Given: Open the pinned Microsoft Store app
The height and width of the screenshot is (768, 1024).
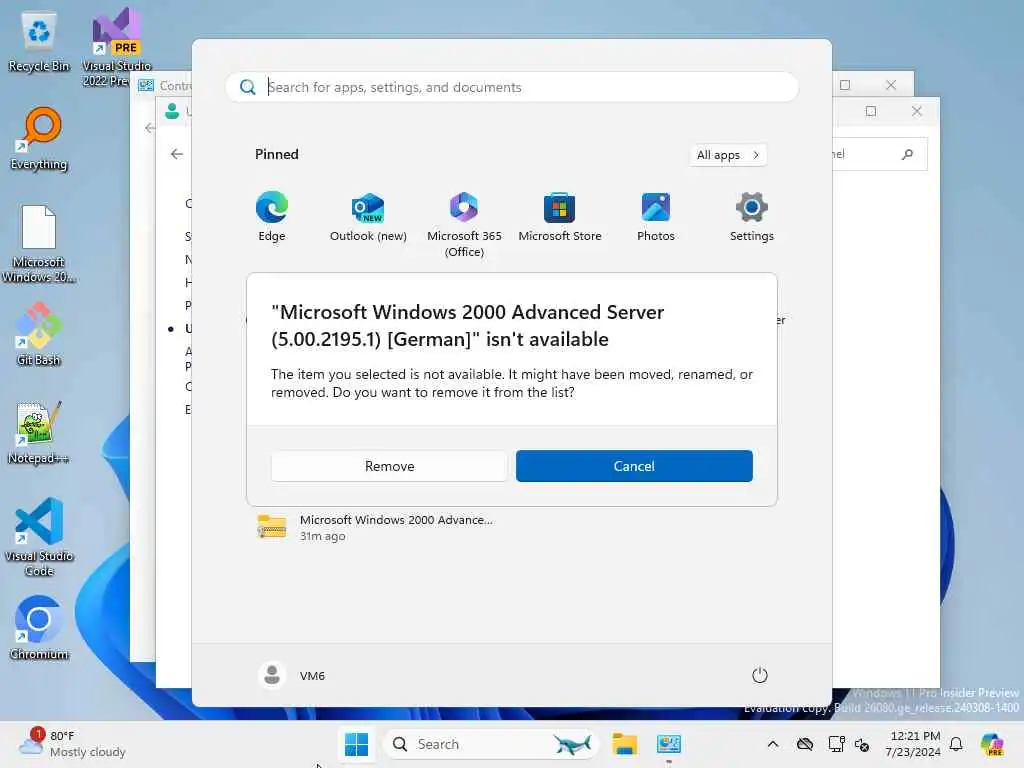Looking at the screenshot, I should tap(560, 217).
